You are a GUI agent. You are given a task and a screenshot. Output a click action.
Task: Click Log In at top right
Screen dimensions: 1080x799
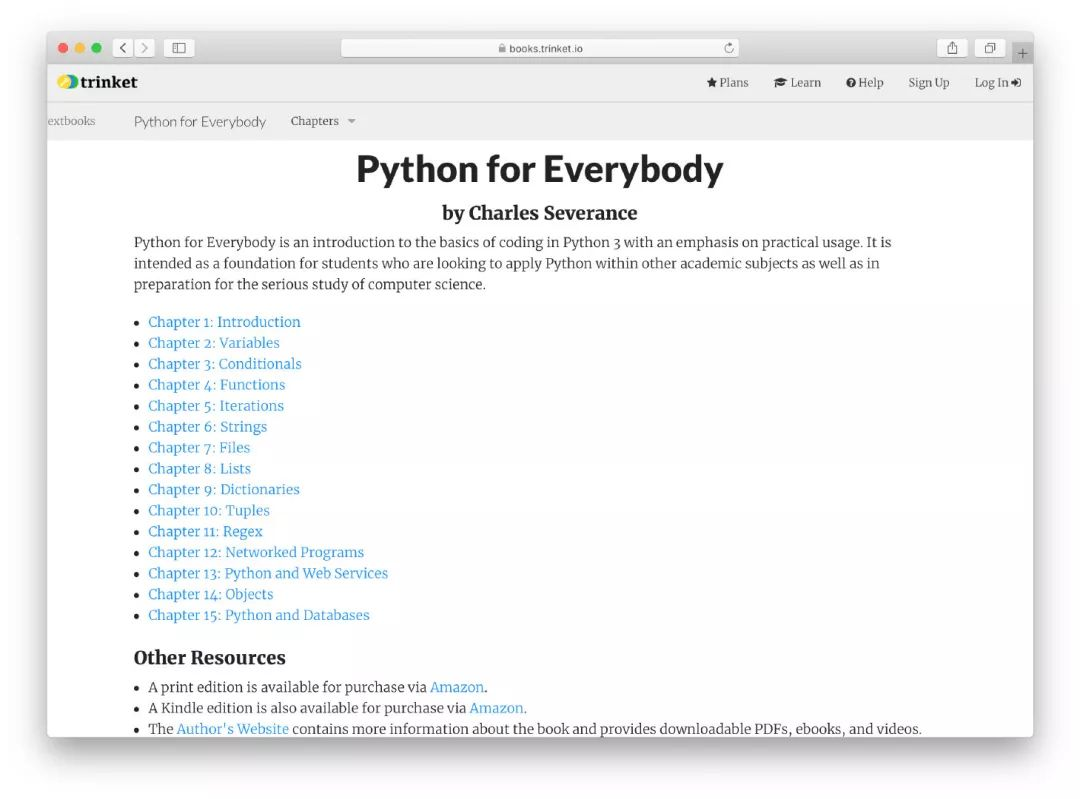pos(997,83)
